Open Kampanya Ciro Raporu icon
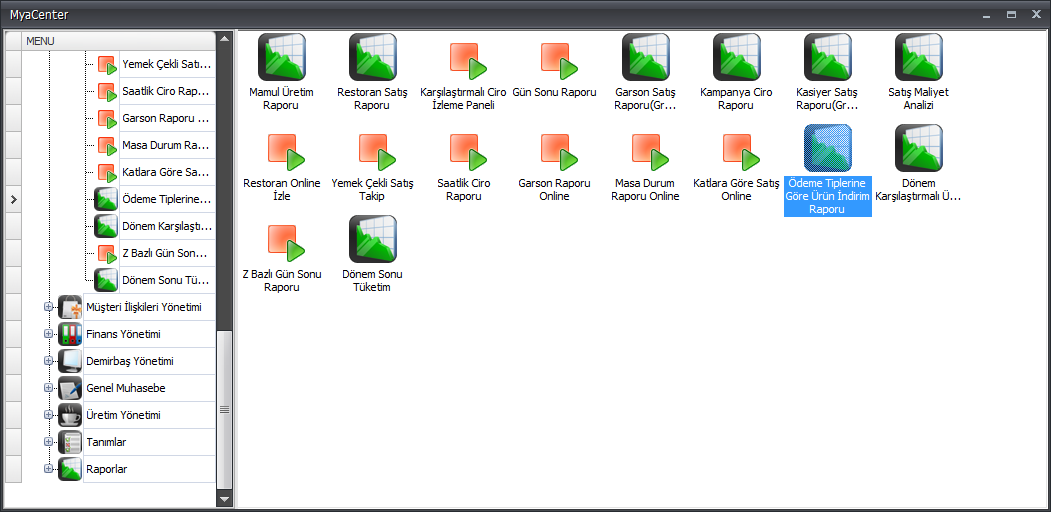Screen dimensions: 1051x512 click(x=737, y=57)
